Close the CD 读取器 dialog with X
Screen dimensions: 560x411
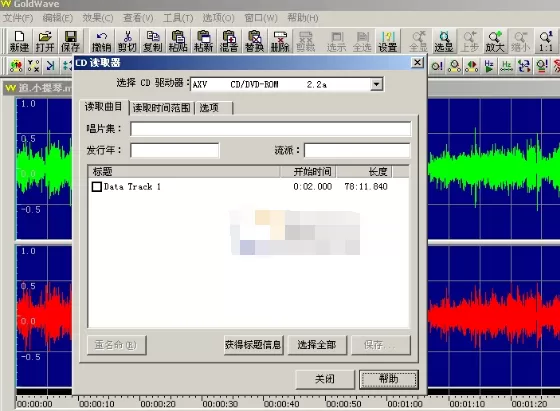click(x=417, y=63)
